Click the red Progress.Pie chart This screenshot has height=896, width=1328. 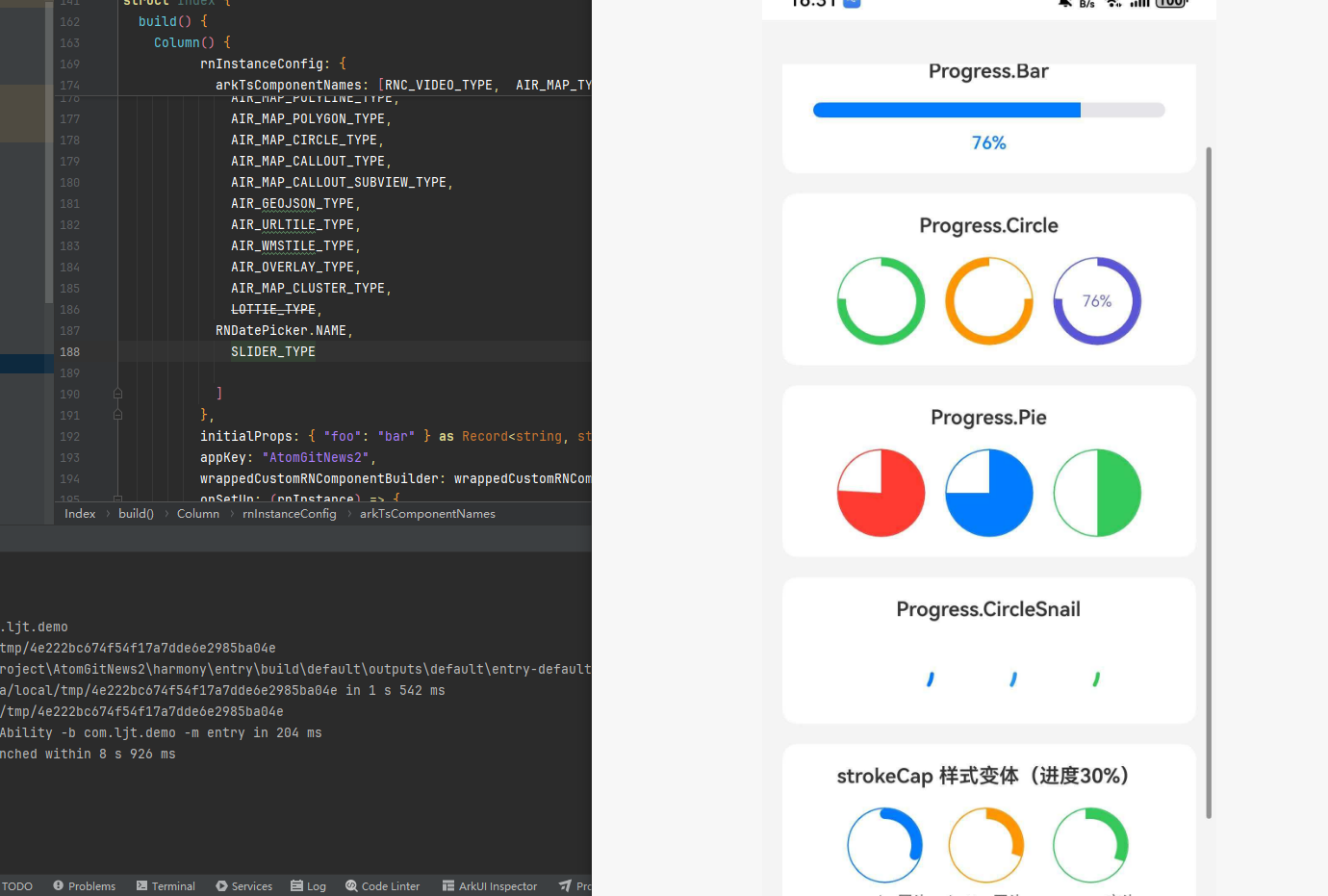(x=881, y=493)
